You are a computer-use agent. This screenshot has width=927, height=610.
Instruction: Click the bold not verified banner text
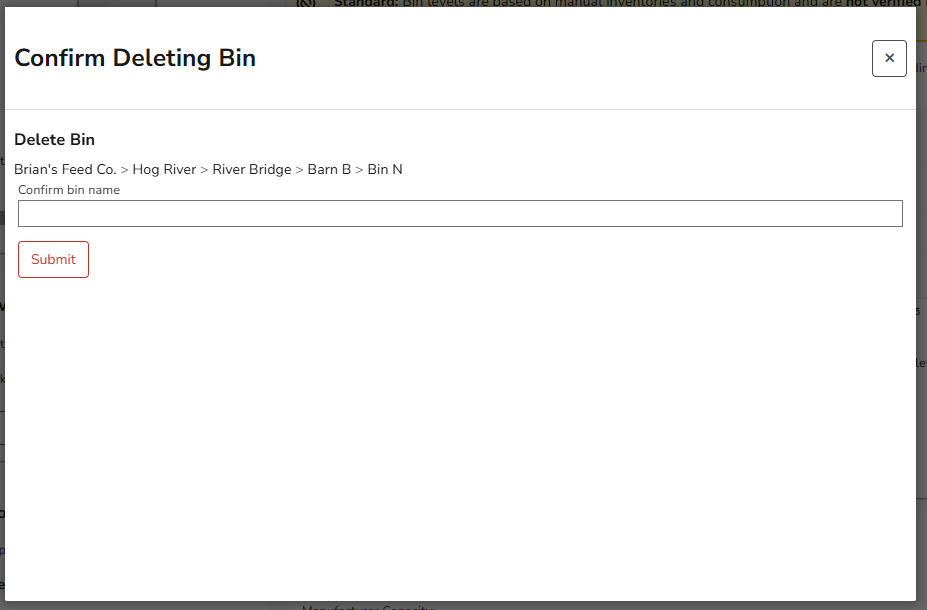coord(883,3)
